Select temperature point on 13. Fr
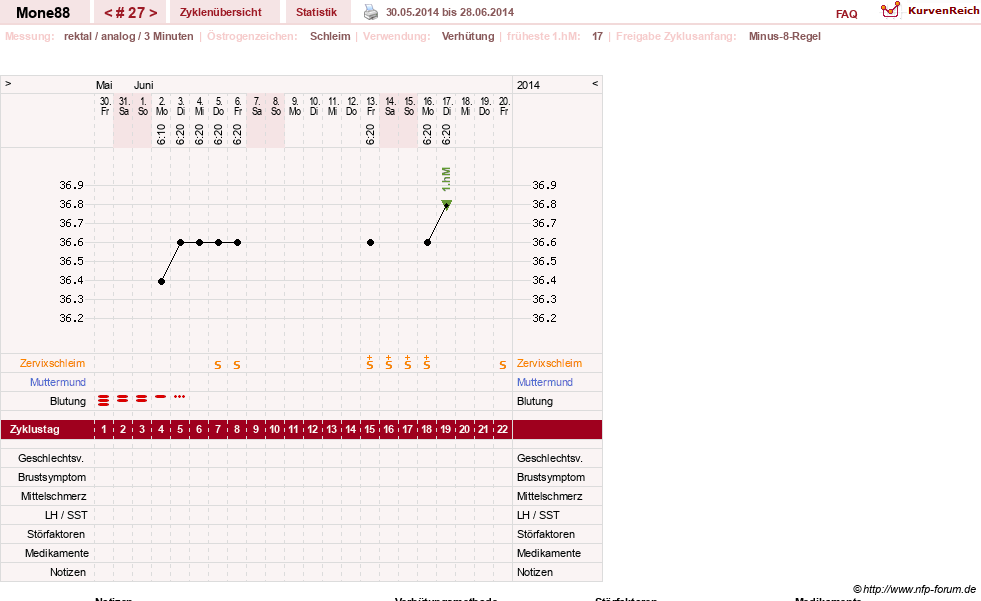This screenshot has width=981, height=601. tap(370, 243)
